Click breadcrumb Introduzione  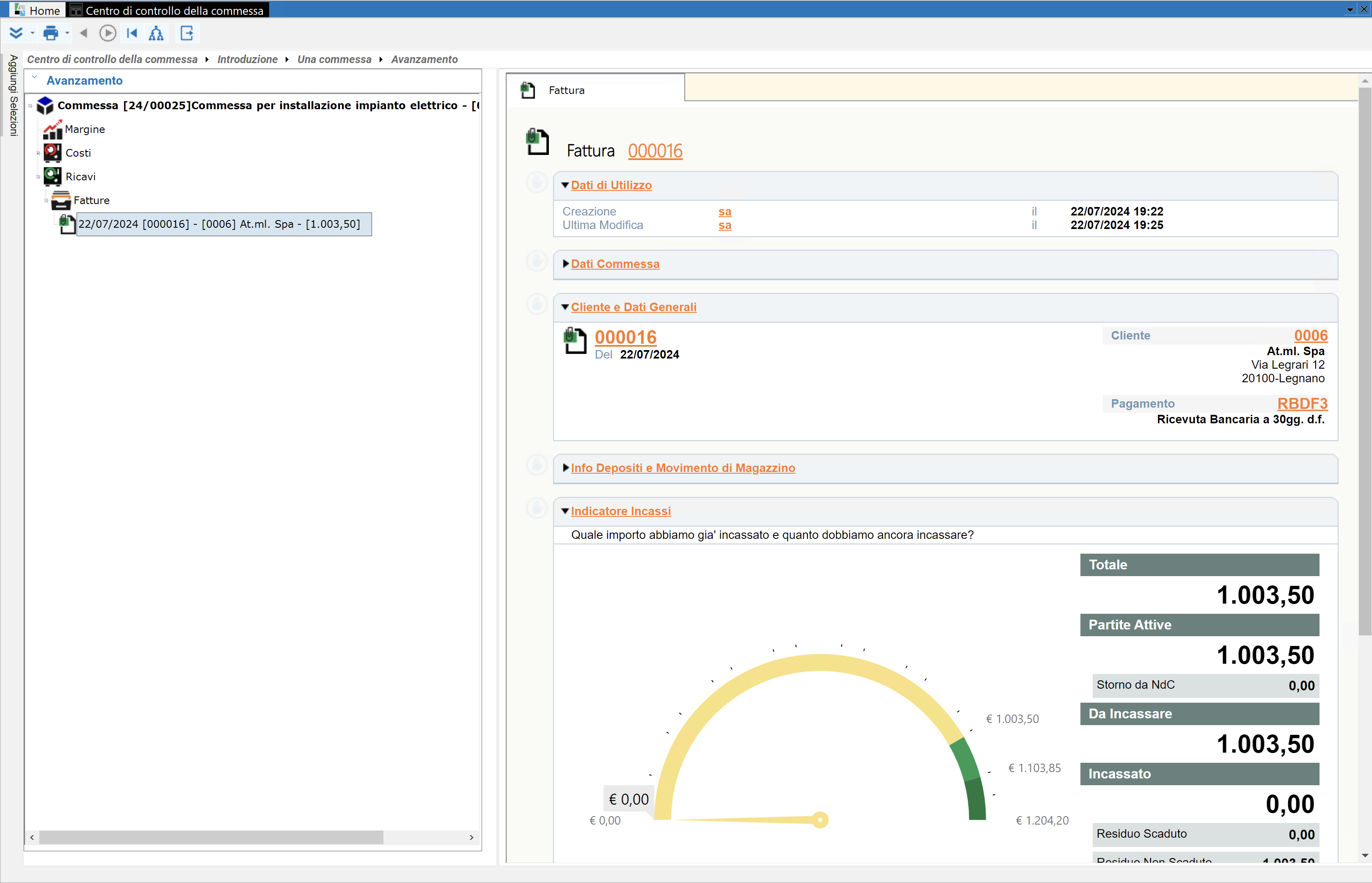coord(247,59)
